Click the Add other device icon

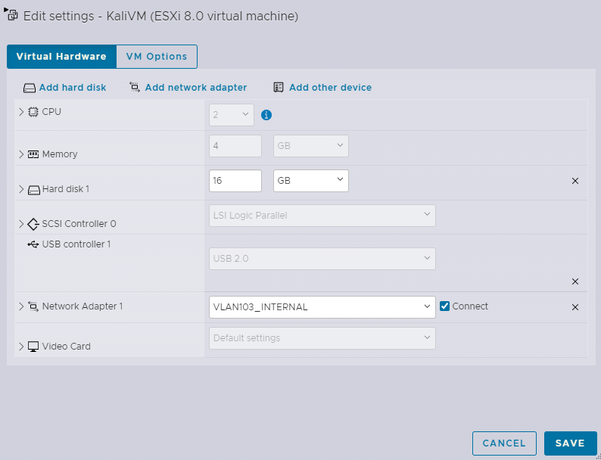[279, 88]
